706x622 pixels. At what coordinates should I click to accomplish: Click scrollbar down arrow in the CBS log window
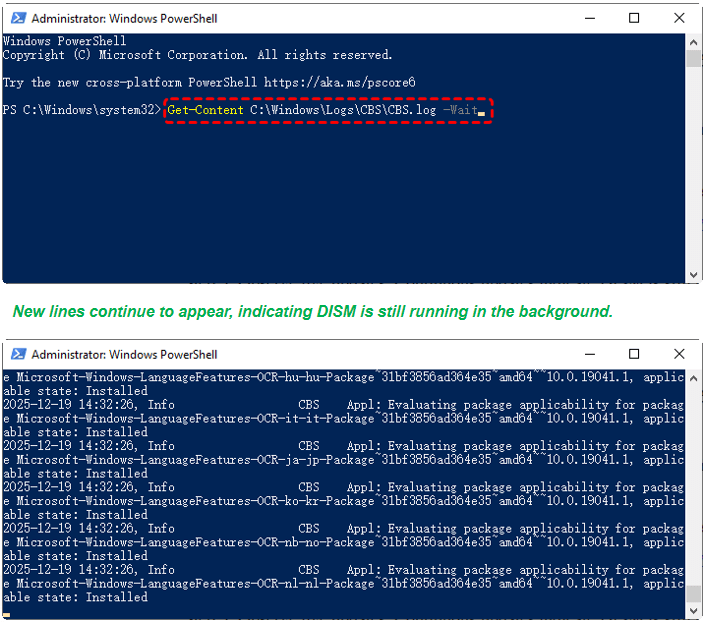(694, 611)
